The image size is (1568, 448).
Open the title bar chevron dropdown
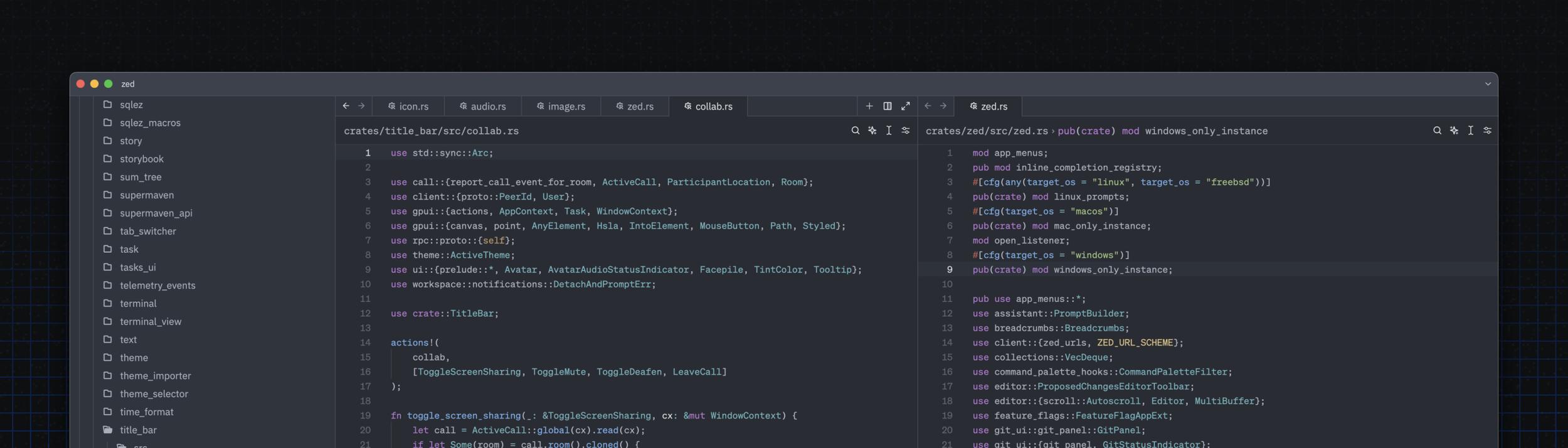(1488, 84)
